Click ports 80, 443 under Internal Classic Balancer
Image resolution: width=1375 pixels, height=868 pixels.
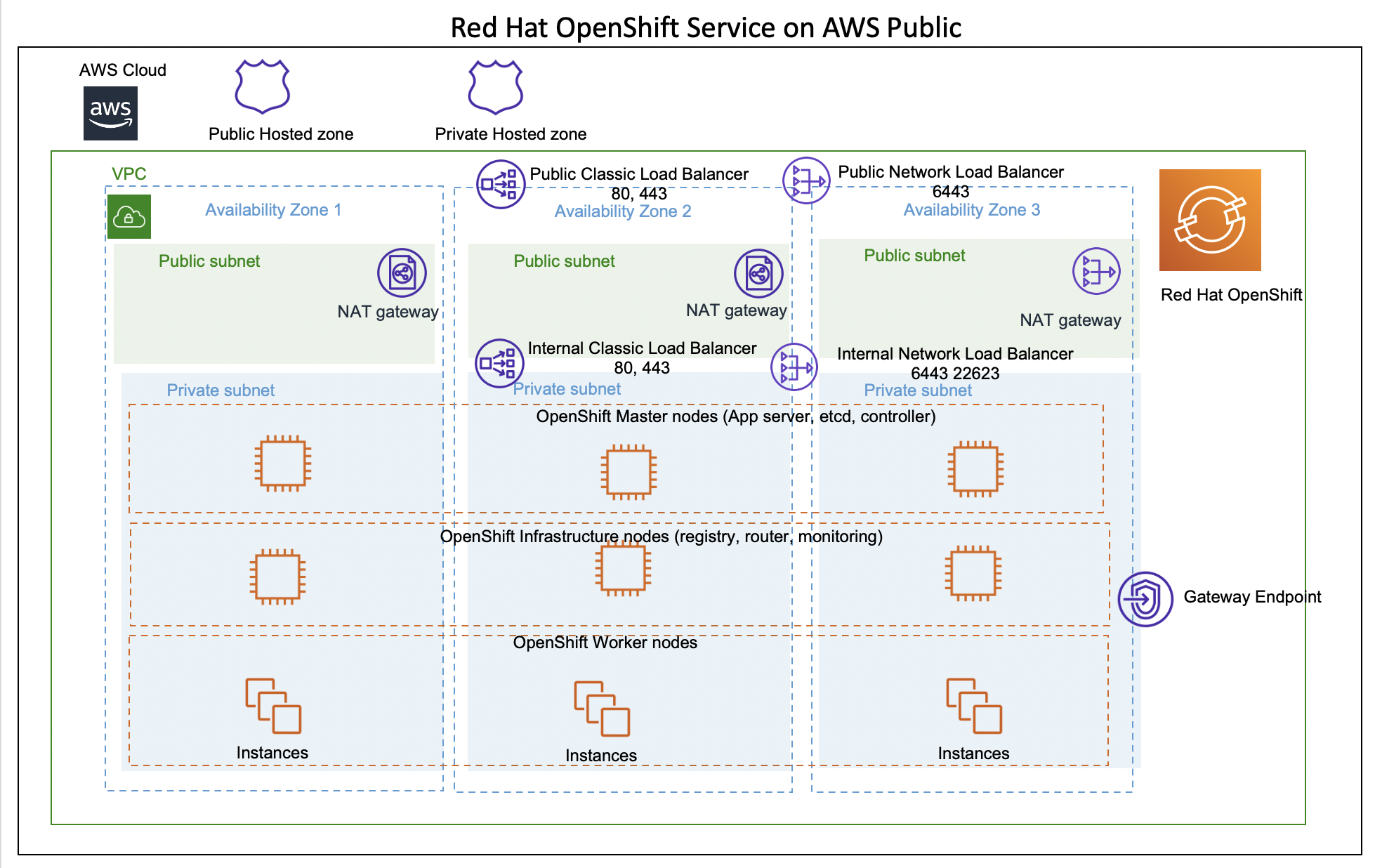coord(642,368)
